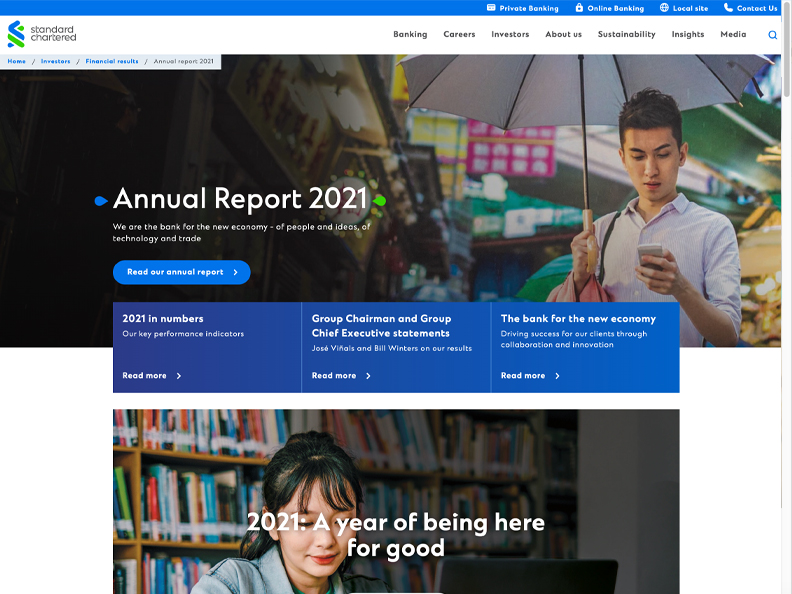Click the Financial results breadcrumb
This screenshot has width=792, height=594.
pos(112,61)
